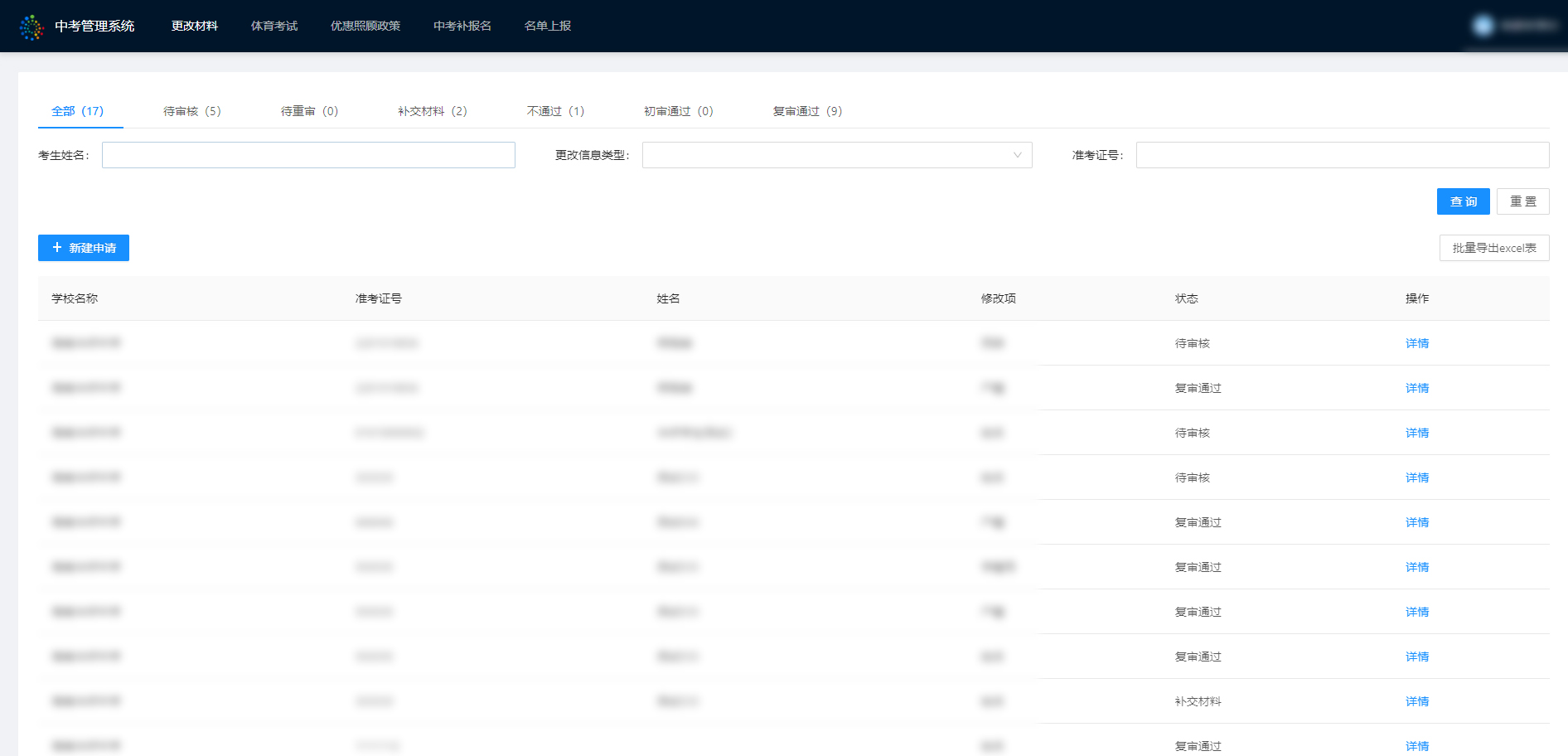Select the 复审通过 (9) tab
Viewport: 1568px width, 756px height.
coord(806,111)
